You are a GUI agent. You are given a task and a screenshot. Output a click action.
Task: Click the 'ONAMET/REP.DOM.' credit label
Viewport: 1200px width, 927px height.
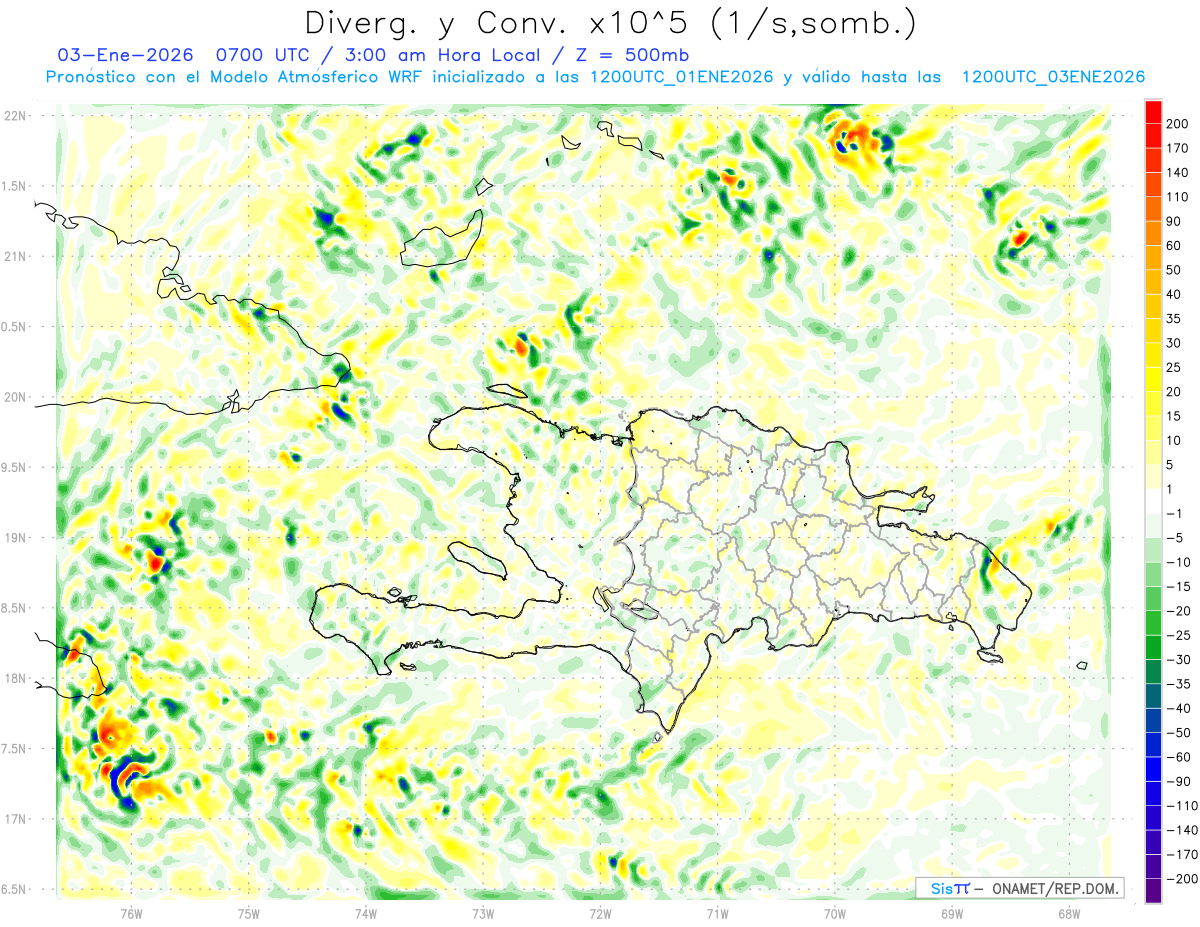tap(1055, 889)
